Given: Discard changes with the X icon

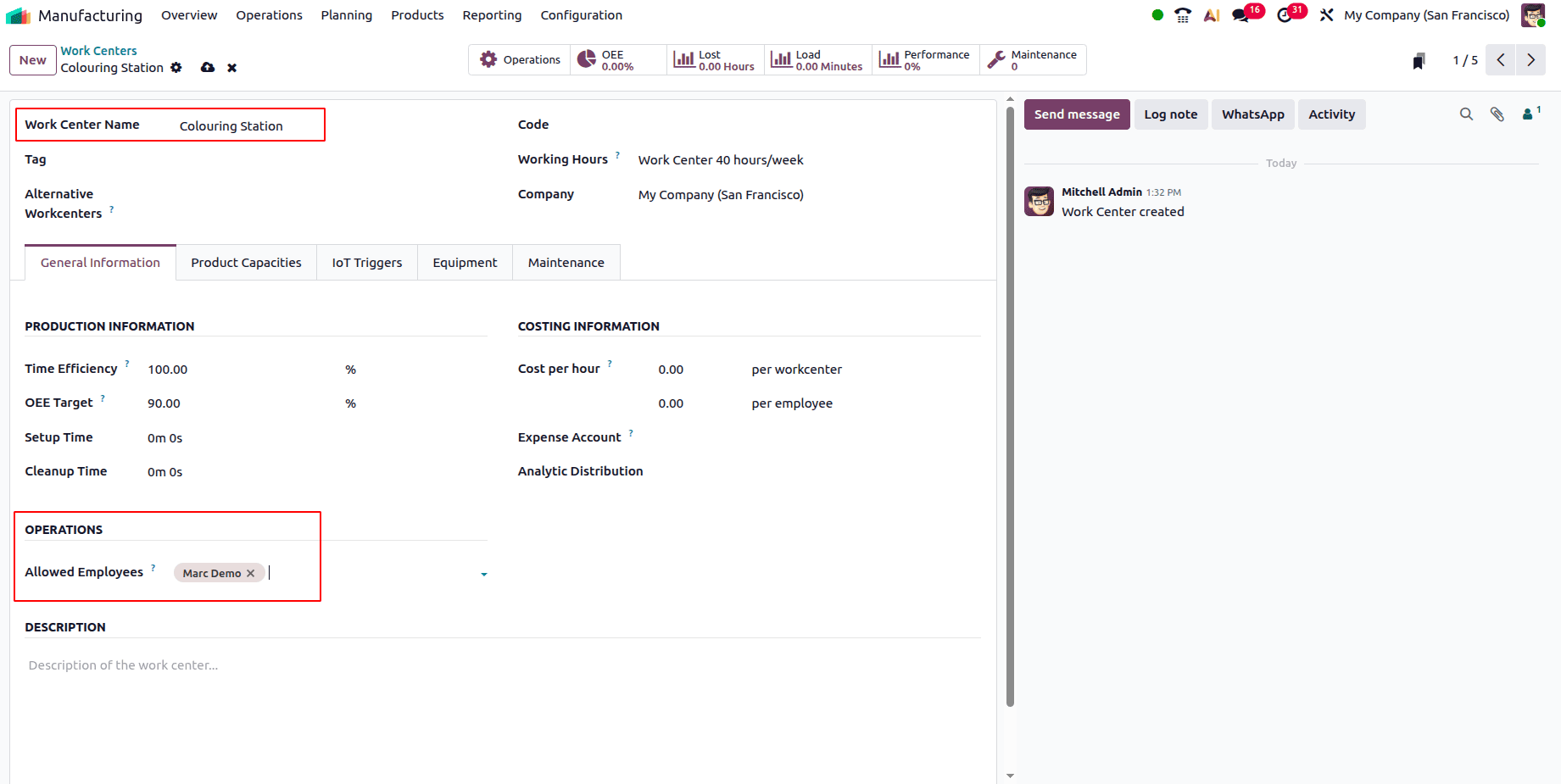Looking at the screenshot, I should (231, 68).
